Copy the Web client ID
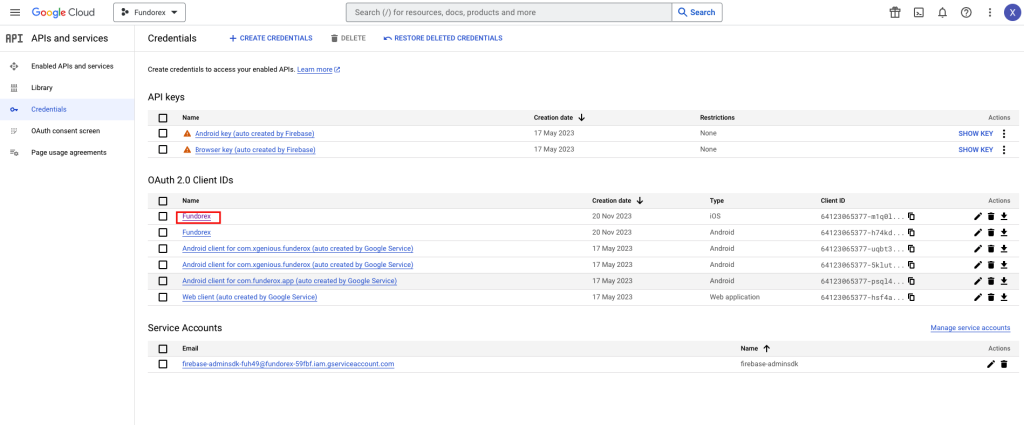The height and width of the screenshot is (425, 1024). coord(911,297)
